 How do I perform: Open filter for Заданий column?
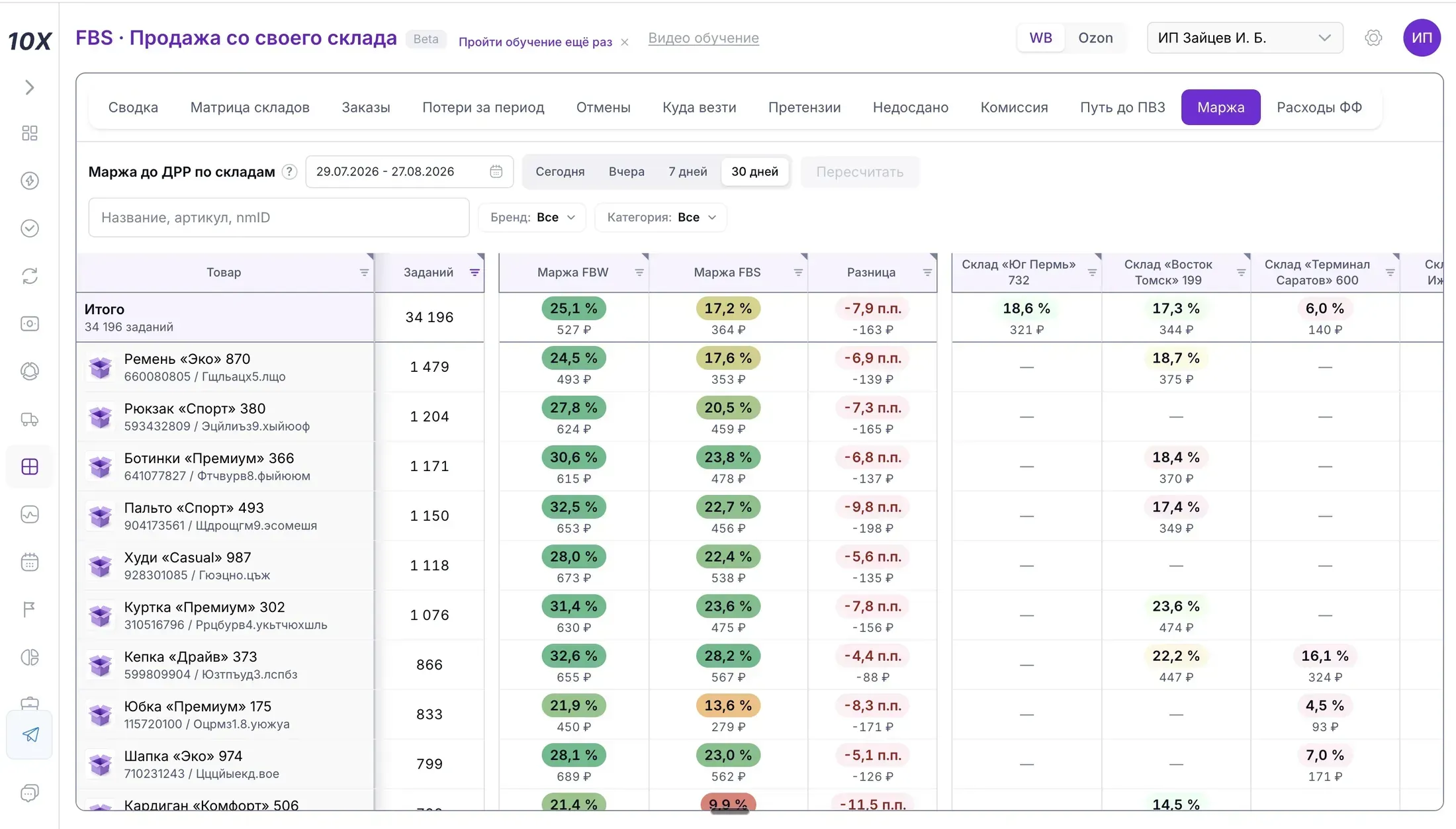(x=475, y=273)
